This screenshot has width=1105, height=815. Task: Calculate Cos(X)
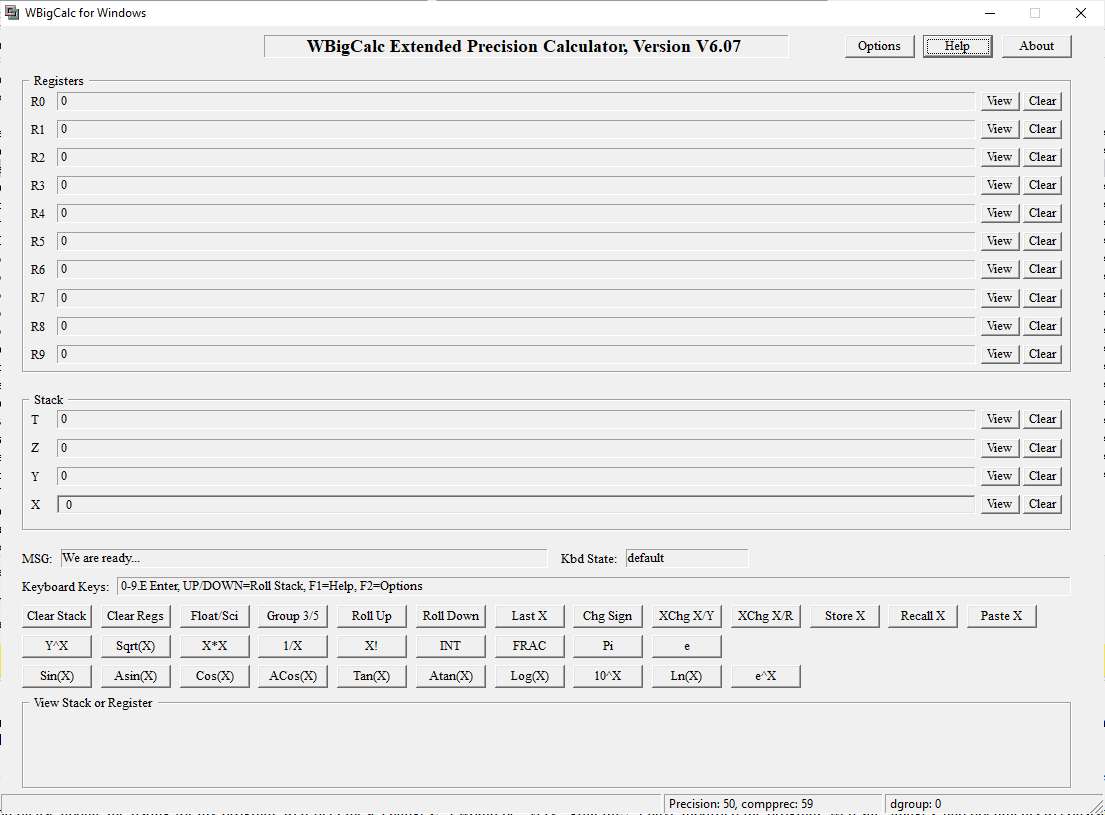tap(214, 676)
